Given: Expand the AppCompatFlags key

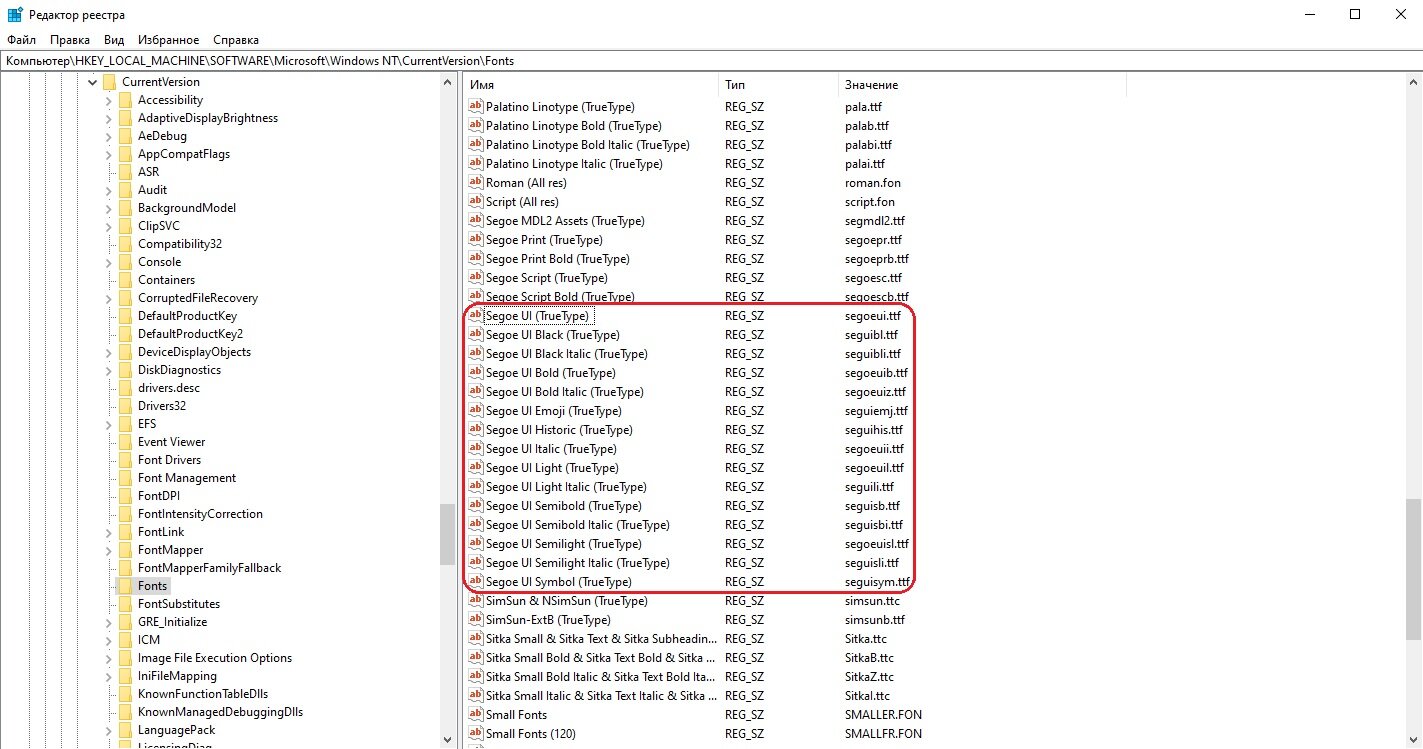Looking at the screenshot, I should 109,154.
